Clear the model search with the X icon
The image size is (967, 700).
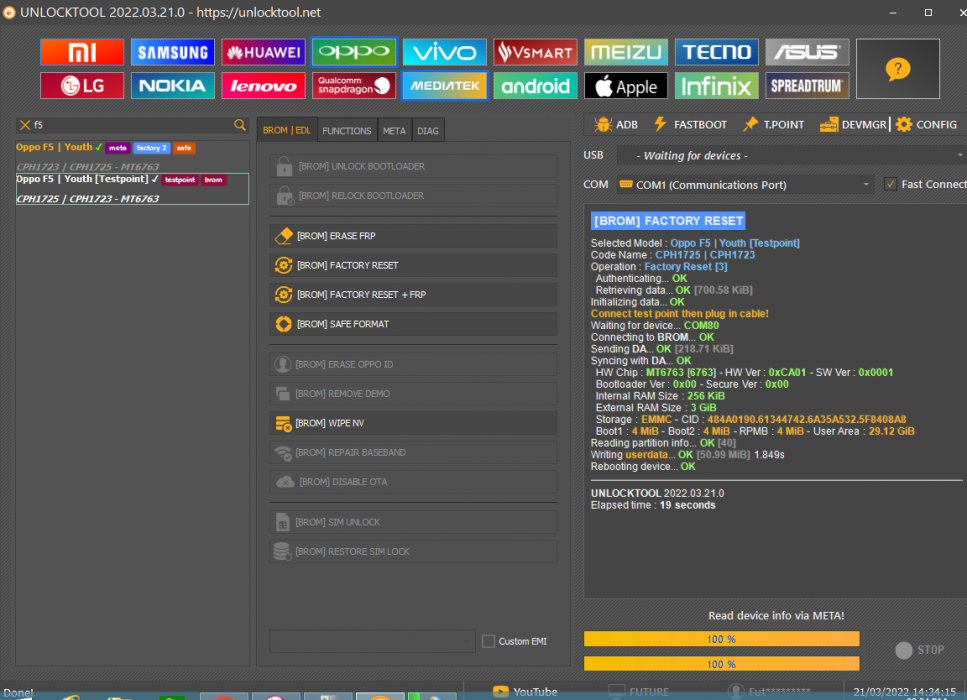pos(25,125)
